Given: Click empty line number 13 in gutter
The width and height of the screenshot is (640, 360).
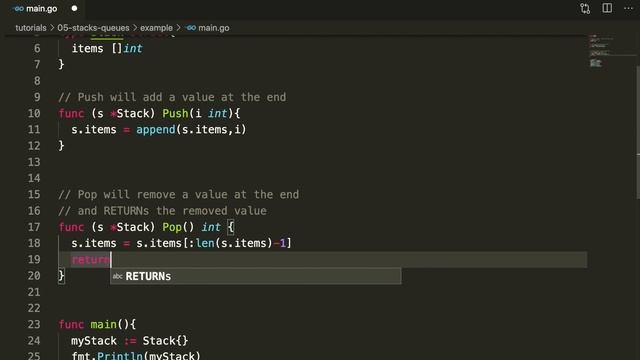Looking at the screenshot, I should tap(34, 162).
